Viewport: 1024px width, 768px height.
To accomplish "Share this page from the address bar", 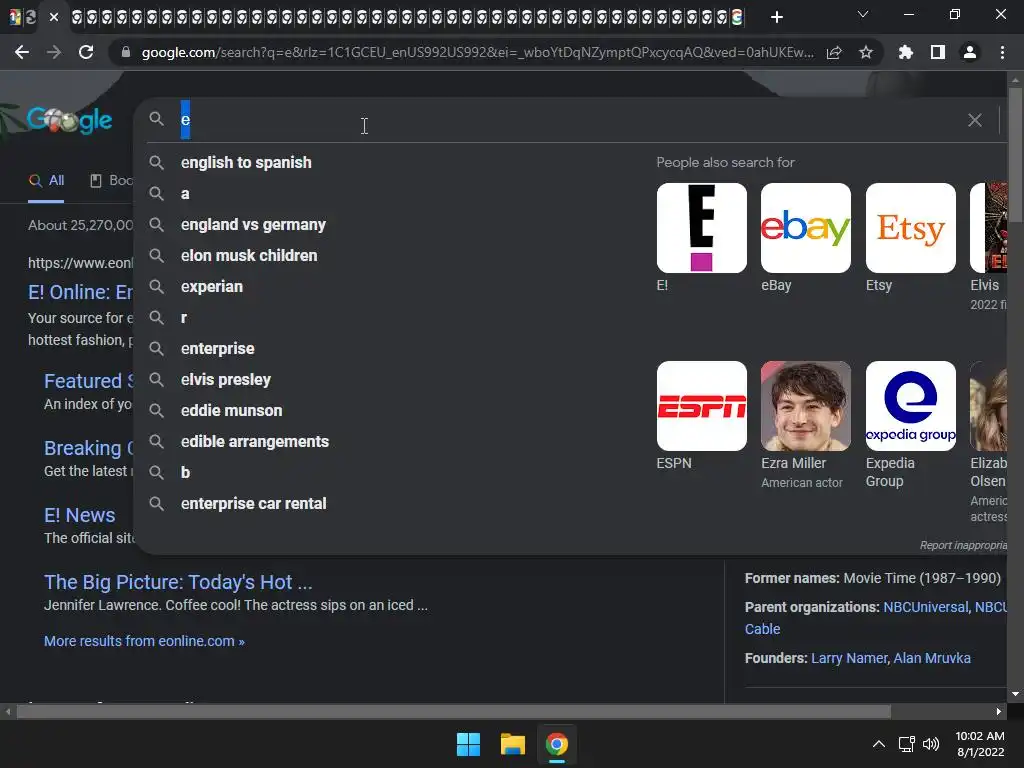I will click(834, 52).
